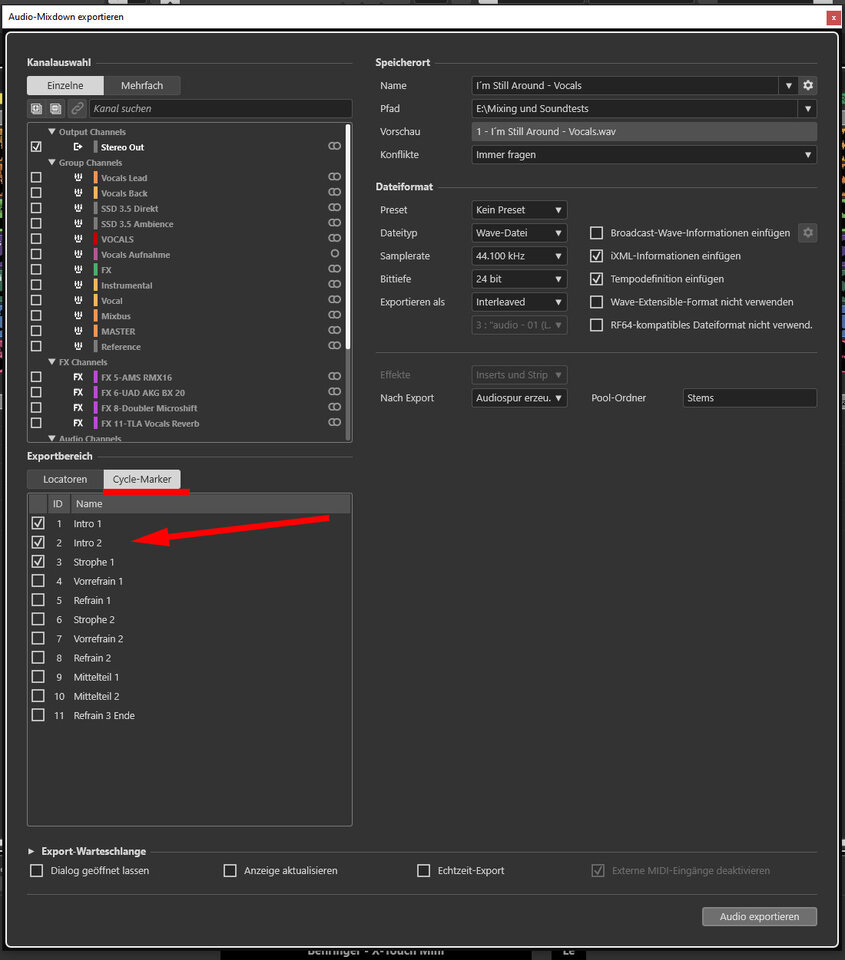Open Samplerate dropdown showing 44.100 kHz
Viewport: 845px width, 960px height.
point(519,256)
